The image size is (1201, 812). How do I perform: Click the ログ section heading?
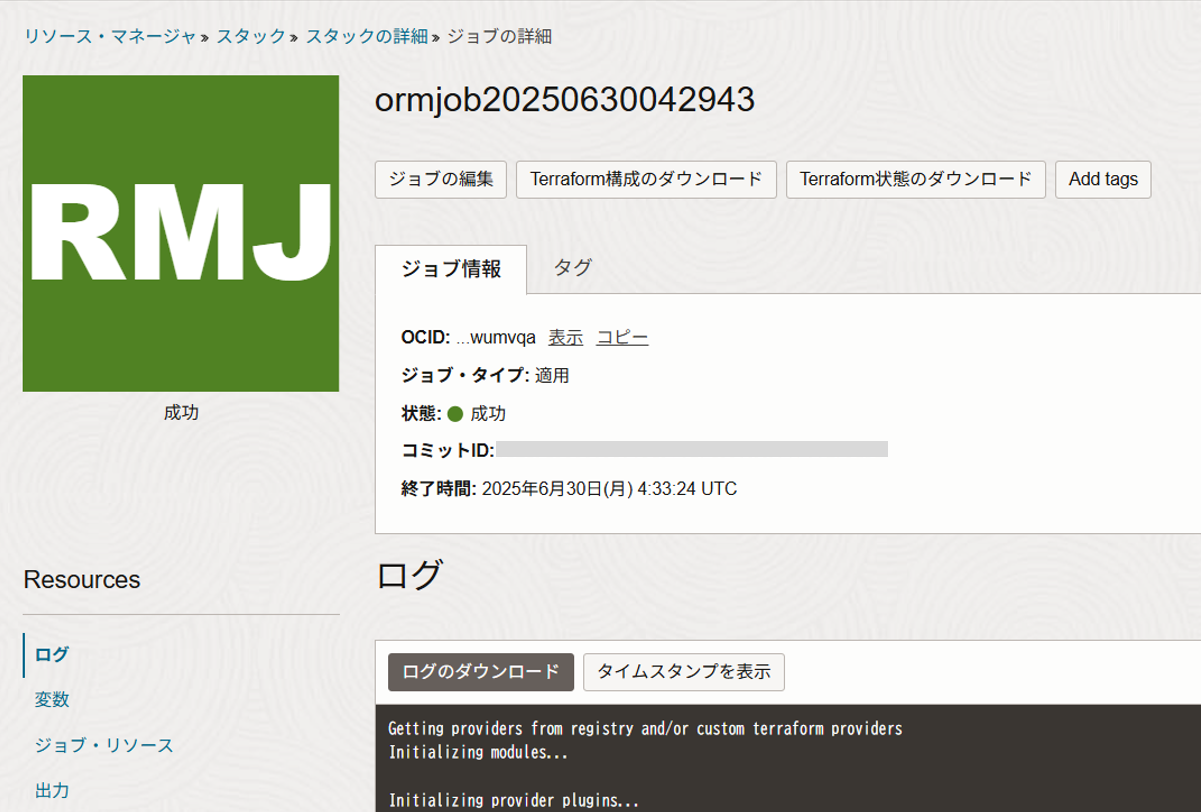pos(409,575)
